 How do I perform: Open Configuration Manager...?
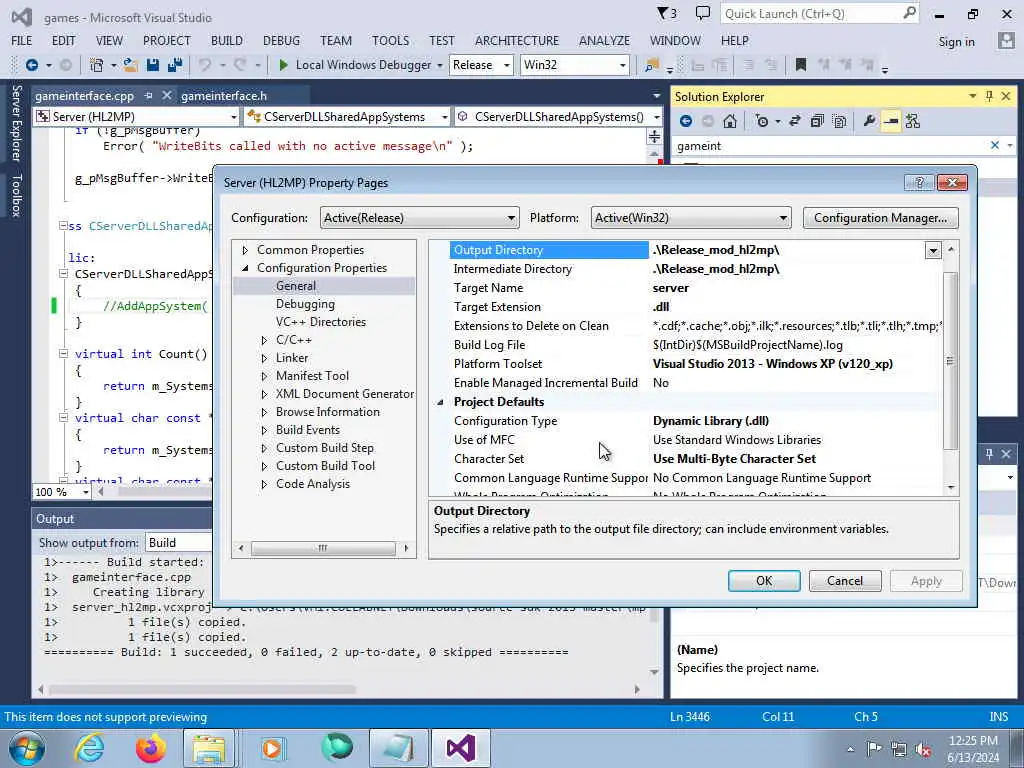click(880, 217)
